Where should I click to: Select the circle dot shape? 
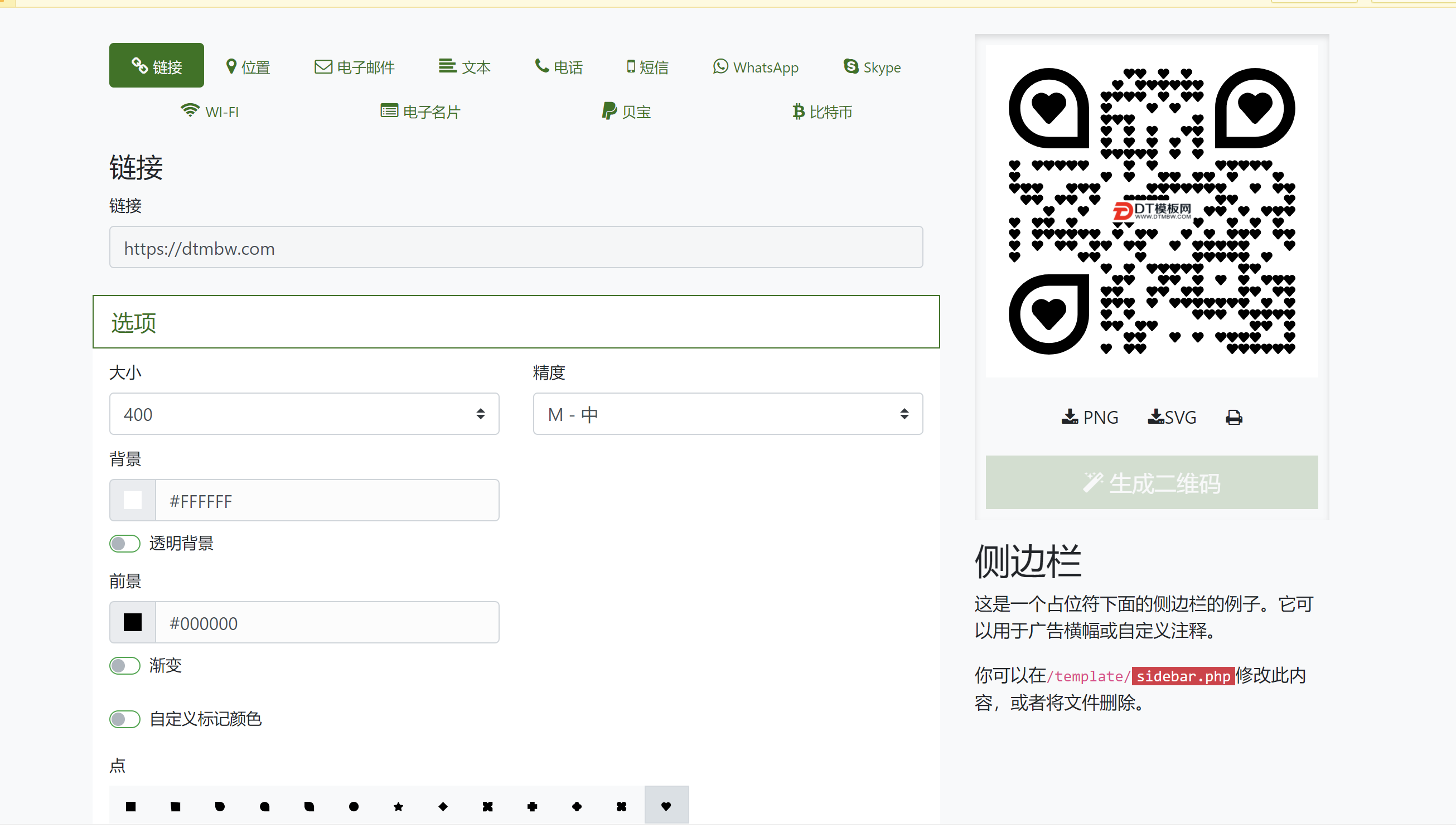pos(354,806)
